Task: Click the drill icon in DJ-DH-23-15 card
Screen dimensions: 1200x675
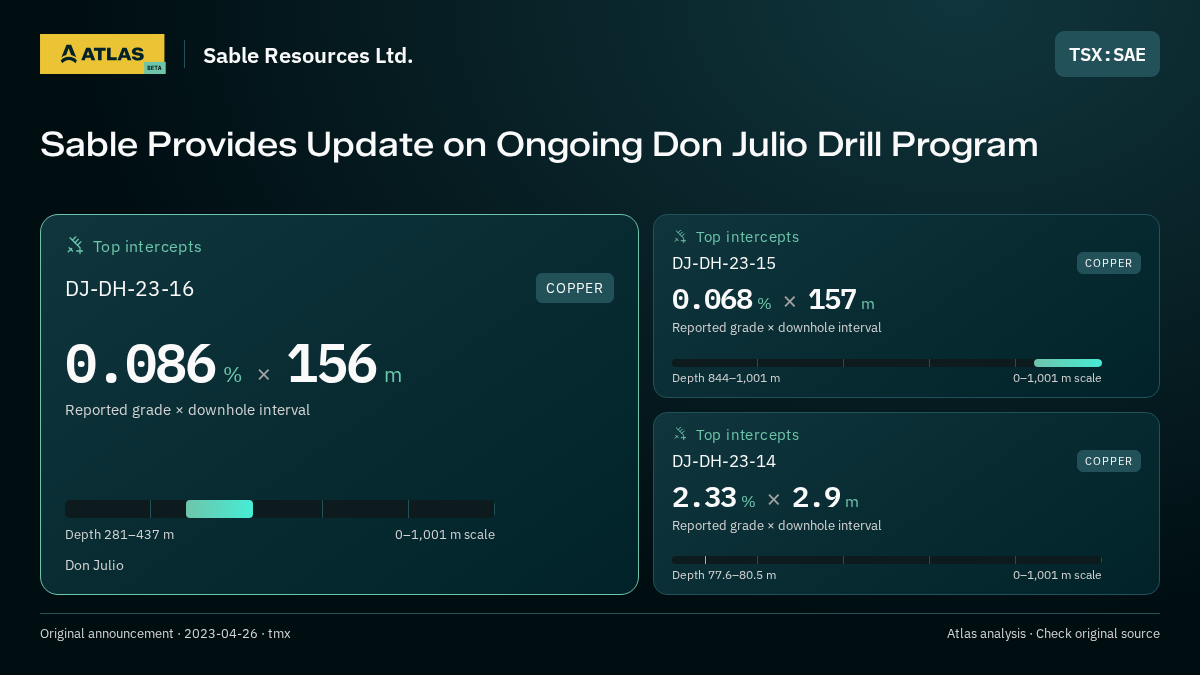Action: pos(680,236)
